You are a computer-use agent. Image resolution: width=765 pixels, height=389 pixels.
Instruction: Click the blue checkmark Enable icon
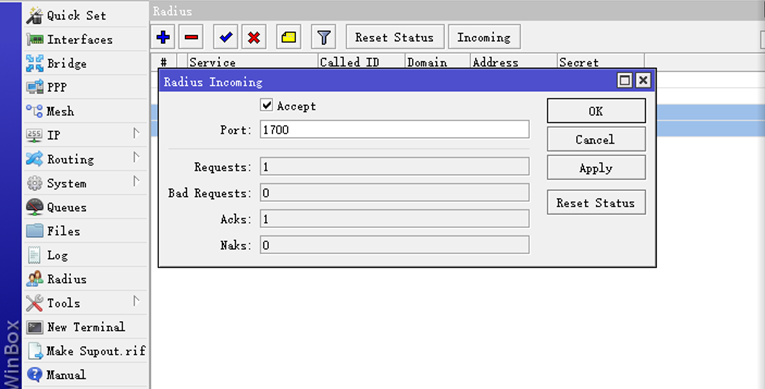[x=225, y=37]
